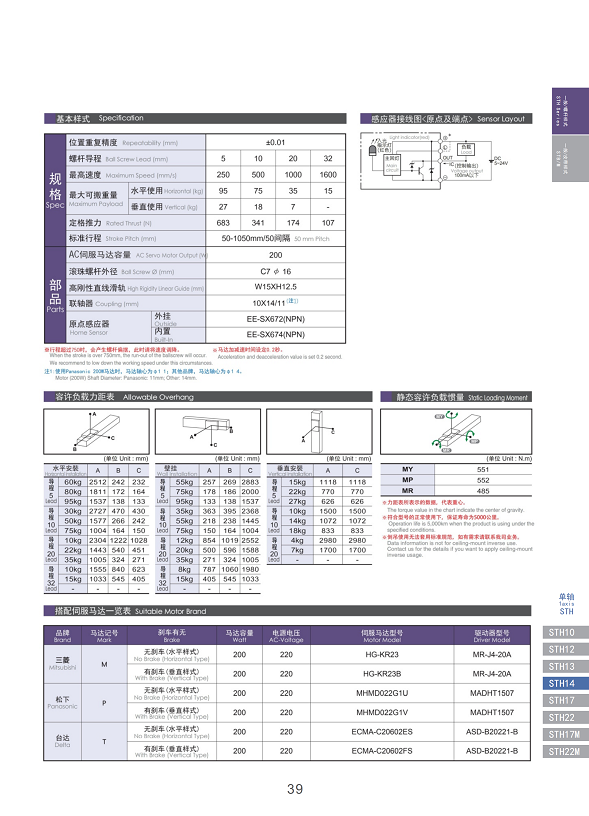Viewport: 589px width, 816px height.
Task: Click the coupling value '10X14/11'
Action: (269, 303)
